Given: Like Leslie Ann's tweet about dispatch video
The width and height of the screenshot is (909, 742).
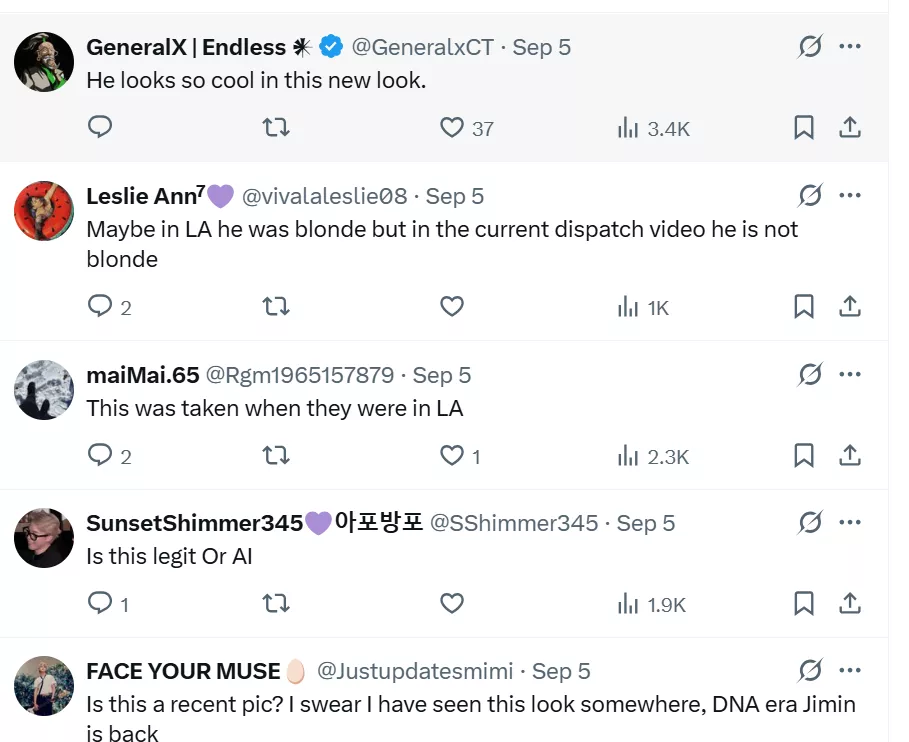Looking at the screenshot, I should [x=452, y=307].
